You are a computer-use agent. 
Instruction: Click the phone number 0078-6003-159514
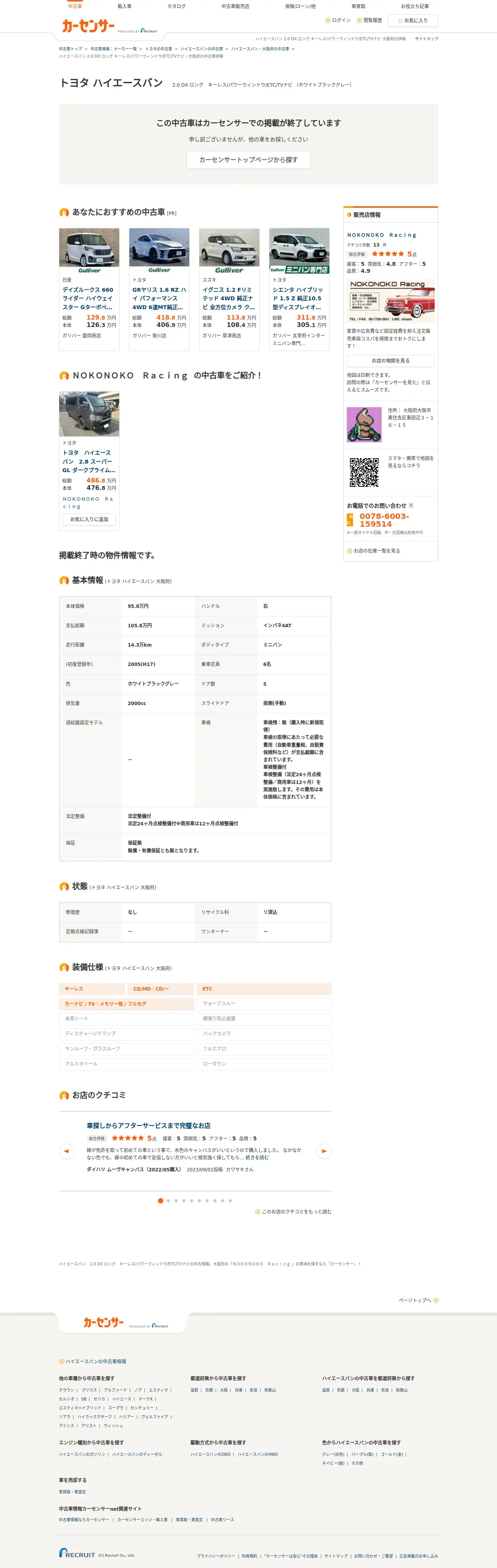[384, 520]
